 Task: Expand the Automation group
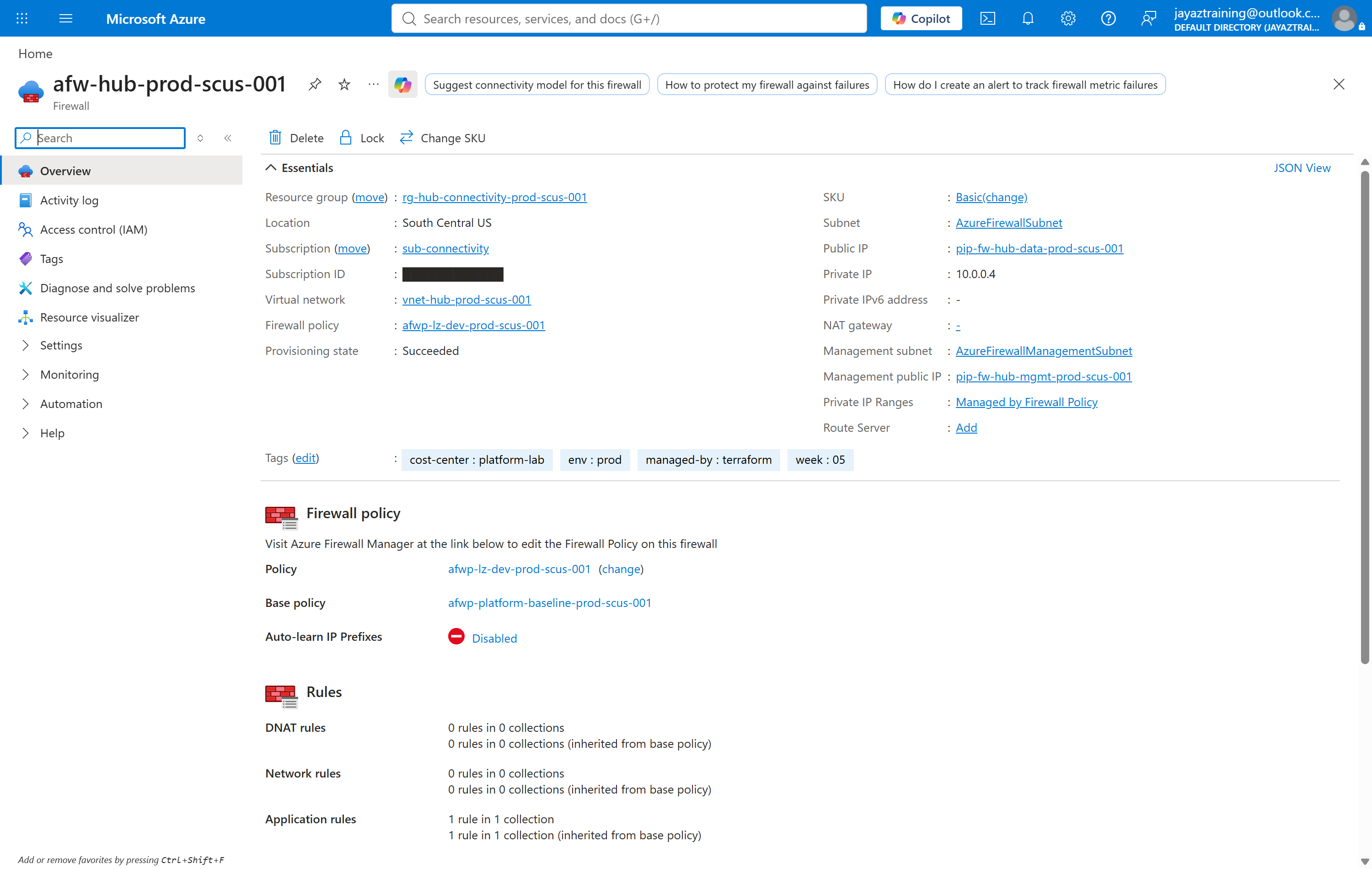click(25, 404)
